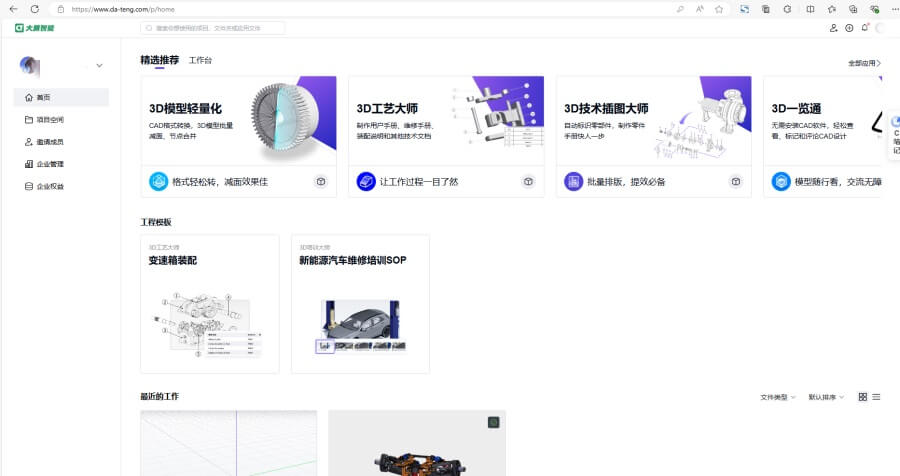This screenshot has height=476, width=900.
Task: Click the sidebar profile avatar
Action: pos(29,66)
